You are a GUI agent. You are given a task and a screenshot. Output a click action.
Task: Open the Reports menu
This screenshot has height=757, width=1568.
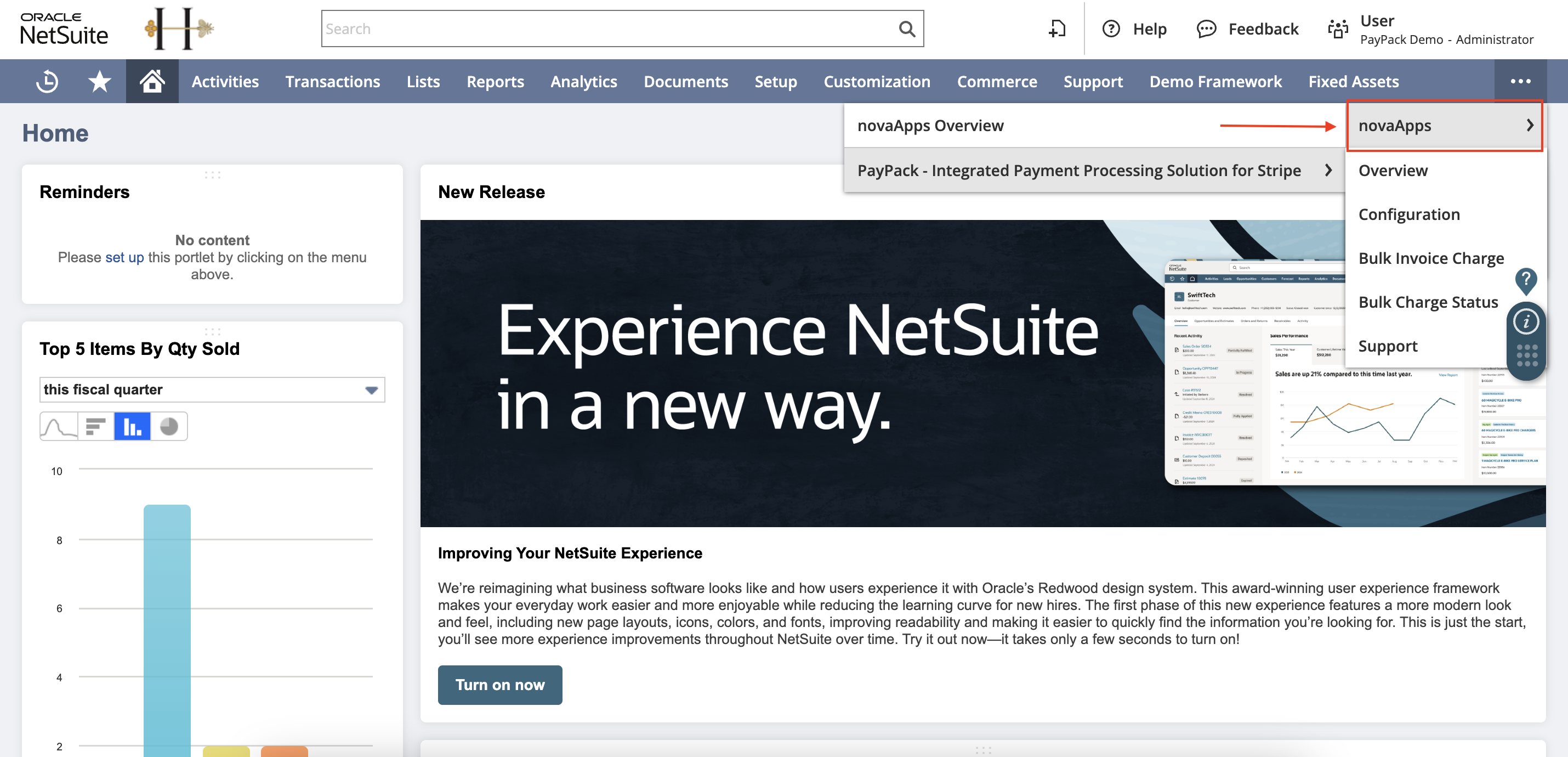point(495,81)
